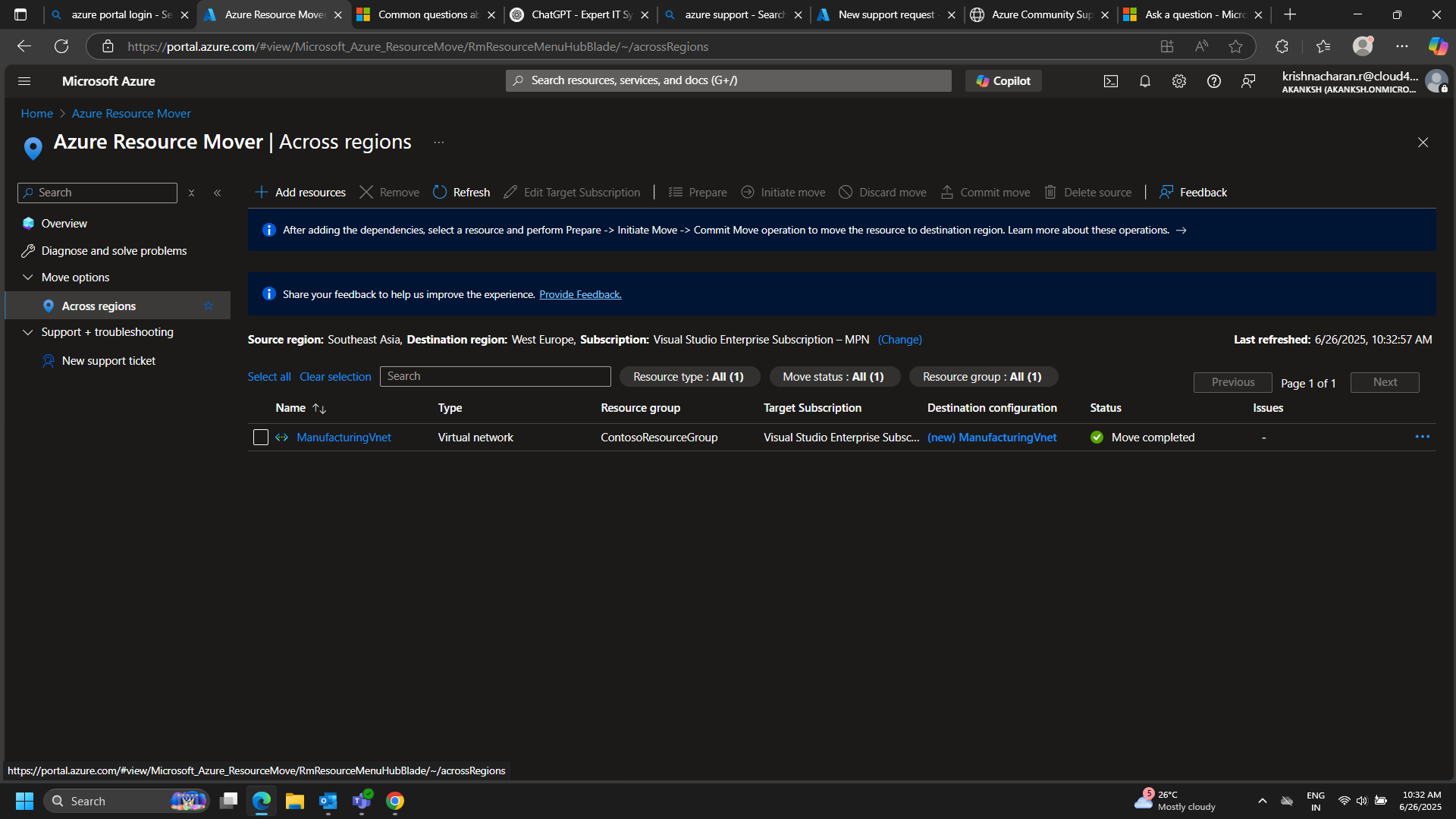Image resolution: width=1456 pixels, height=819 pixels.
Task: Open the (new) ManufacturingVnet destination link
Action: (992, 438)
